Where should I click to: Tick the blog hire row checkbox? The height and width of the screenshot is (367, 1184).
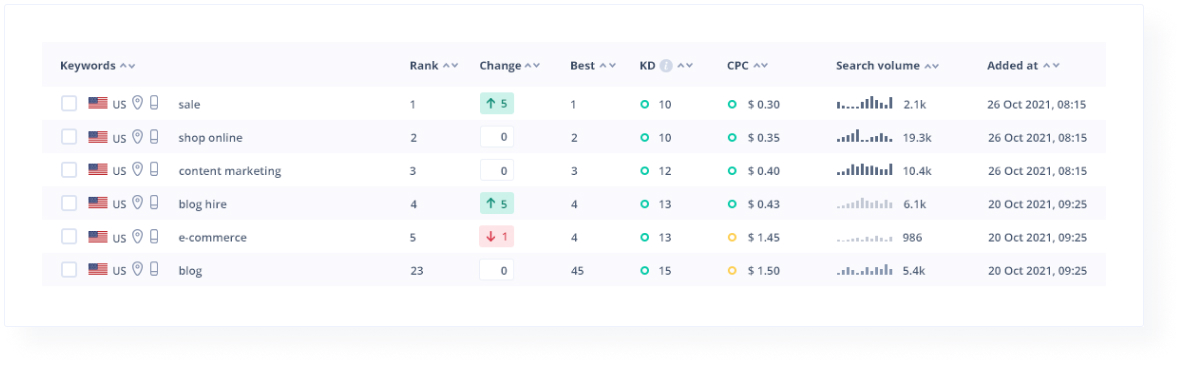pos(69,203)
